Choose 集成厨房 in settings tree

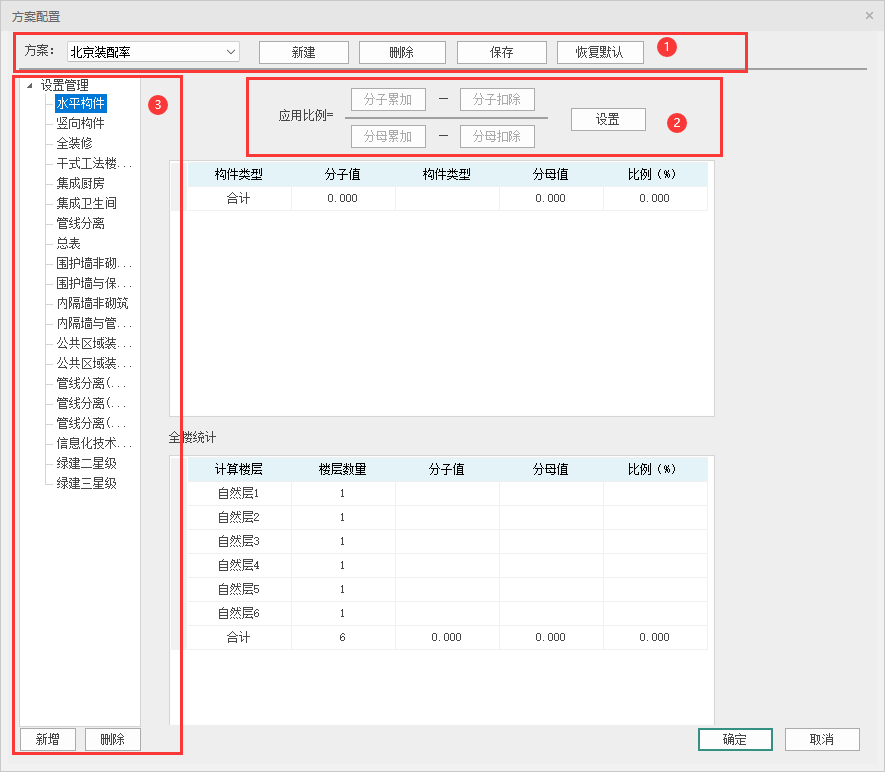(80, 183)
